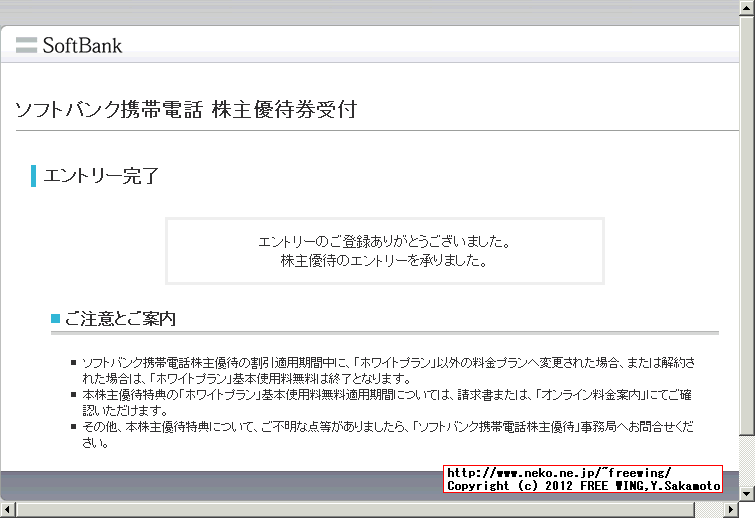Viewport: 755px width, 518px height.
Task: Click the エントリー完了 heading
Action: tap(101, 176)
